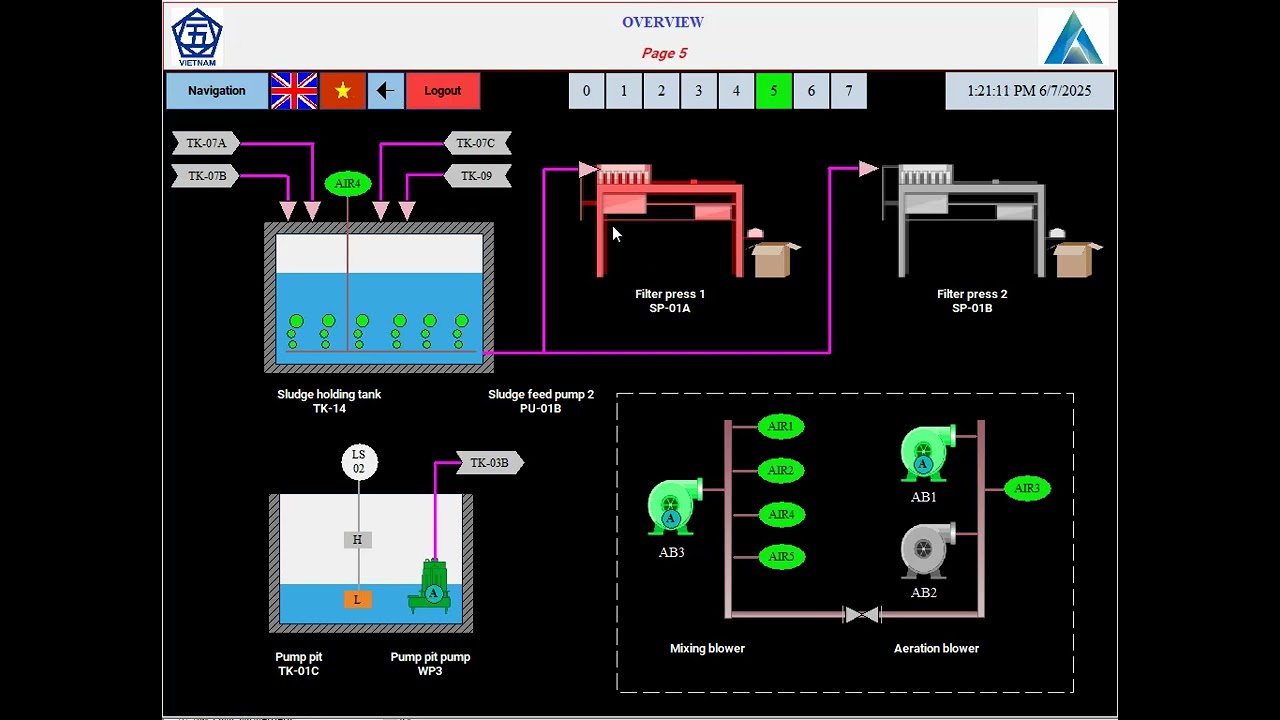Click the 'Page 5' subtitle text
The image size is (1280, 720).
coord(665,53)
